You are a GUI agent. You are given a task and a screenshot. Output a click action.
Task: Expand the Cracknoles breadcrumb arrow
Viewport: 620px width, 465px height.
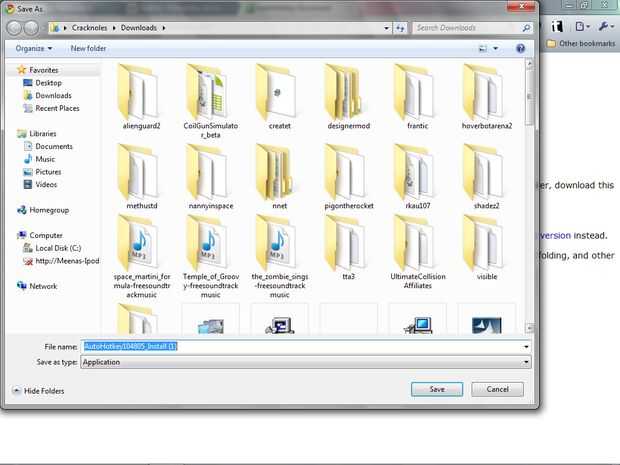114,28
